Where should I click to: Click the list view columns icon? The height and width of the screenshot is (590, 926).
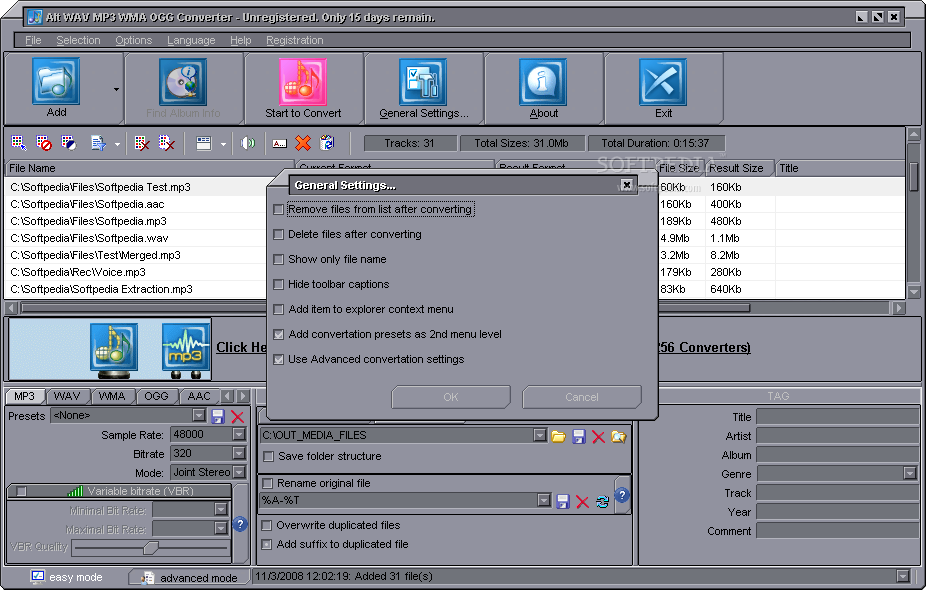pos(204,143)
